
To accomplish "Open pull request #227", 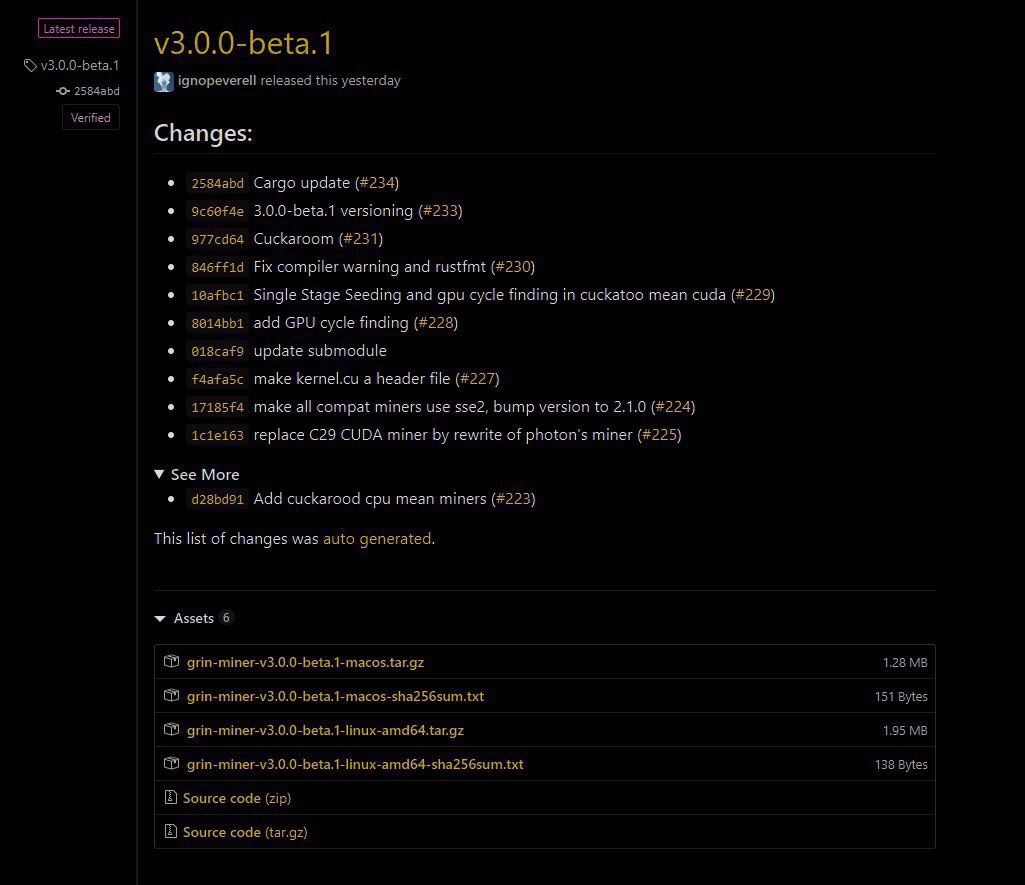I will click(478, 379).
